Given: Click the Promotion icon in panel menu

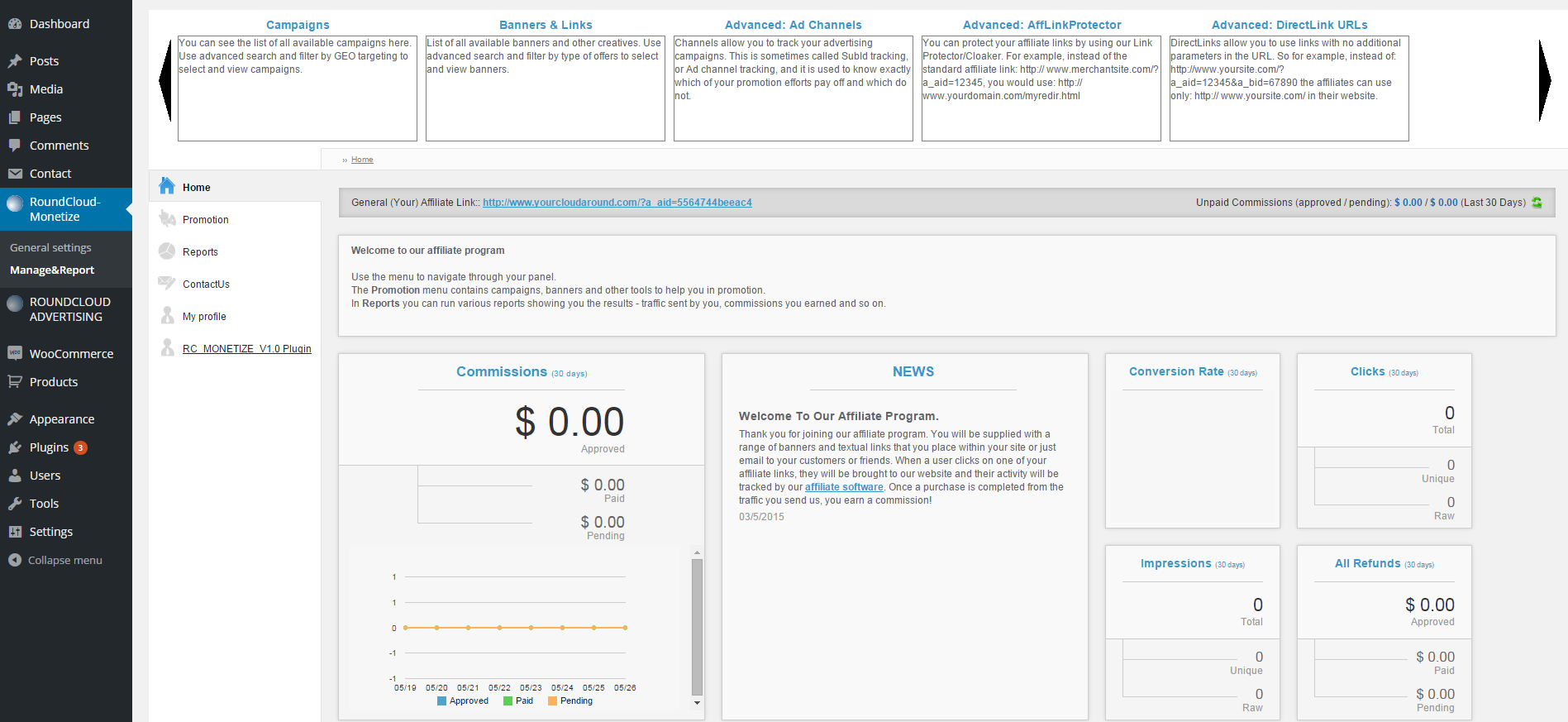Looking at the screenshot, I should pos(167,218).
